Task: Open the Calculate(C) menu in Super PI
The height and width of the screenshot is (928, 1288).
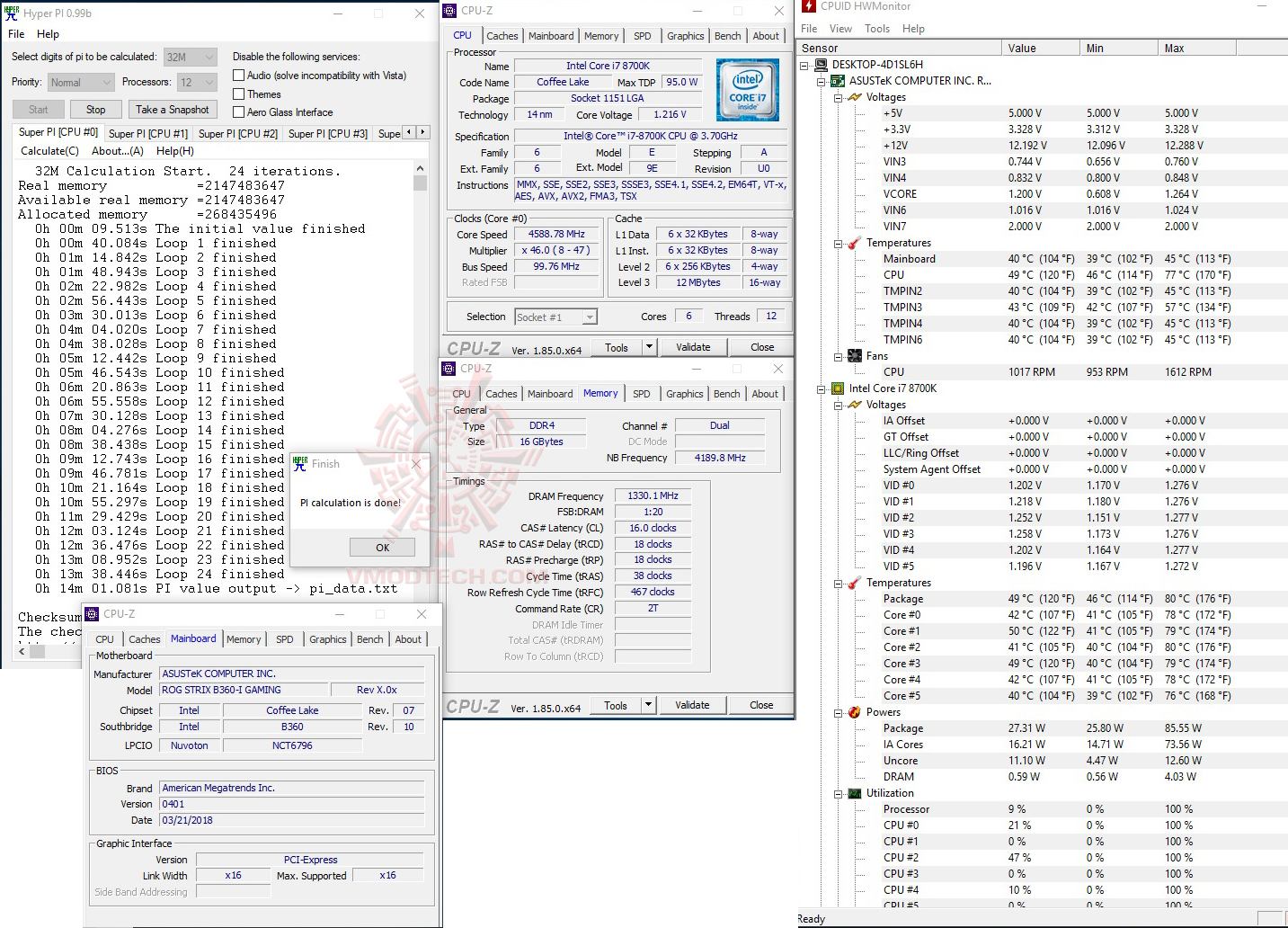Action: tap(49, 151)
